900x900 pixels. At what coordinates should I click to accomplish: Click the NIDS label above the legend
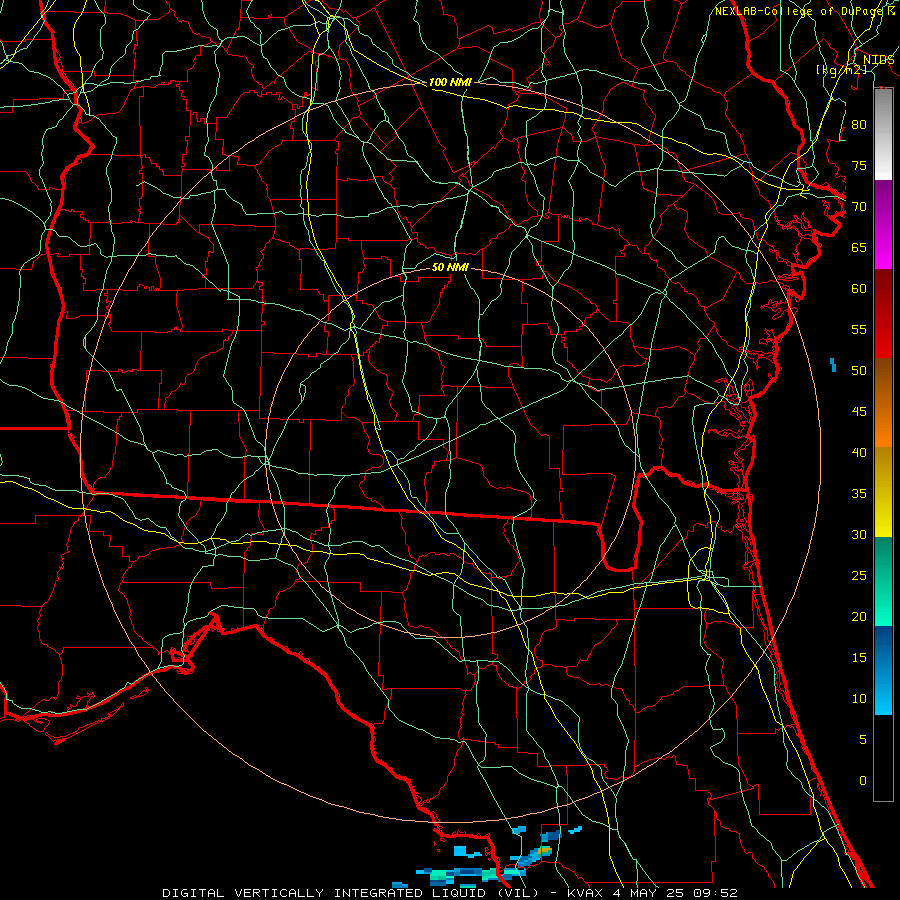(878, 60)
